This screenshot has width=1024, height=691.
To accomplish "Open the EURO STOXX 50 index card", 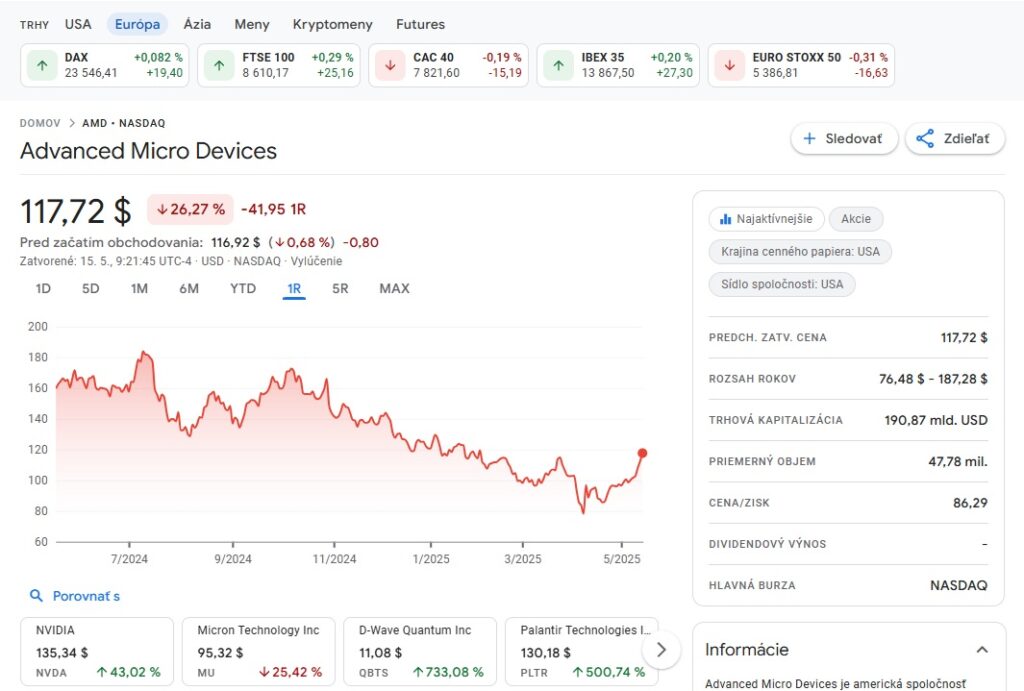I will 801,65.
